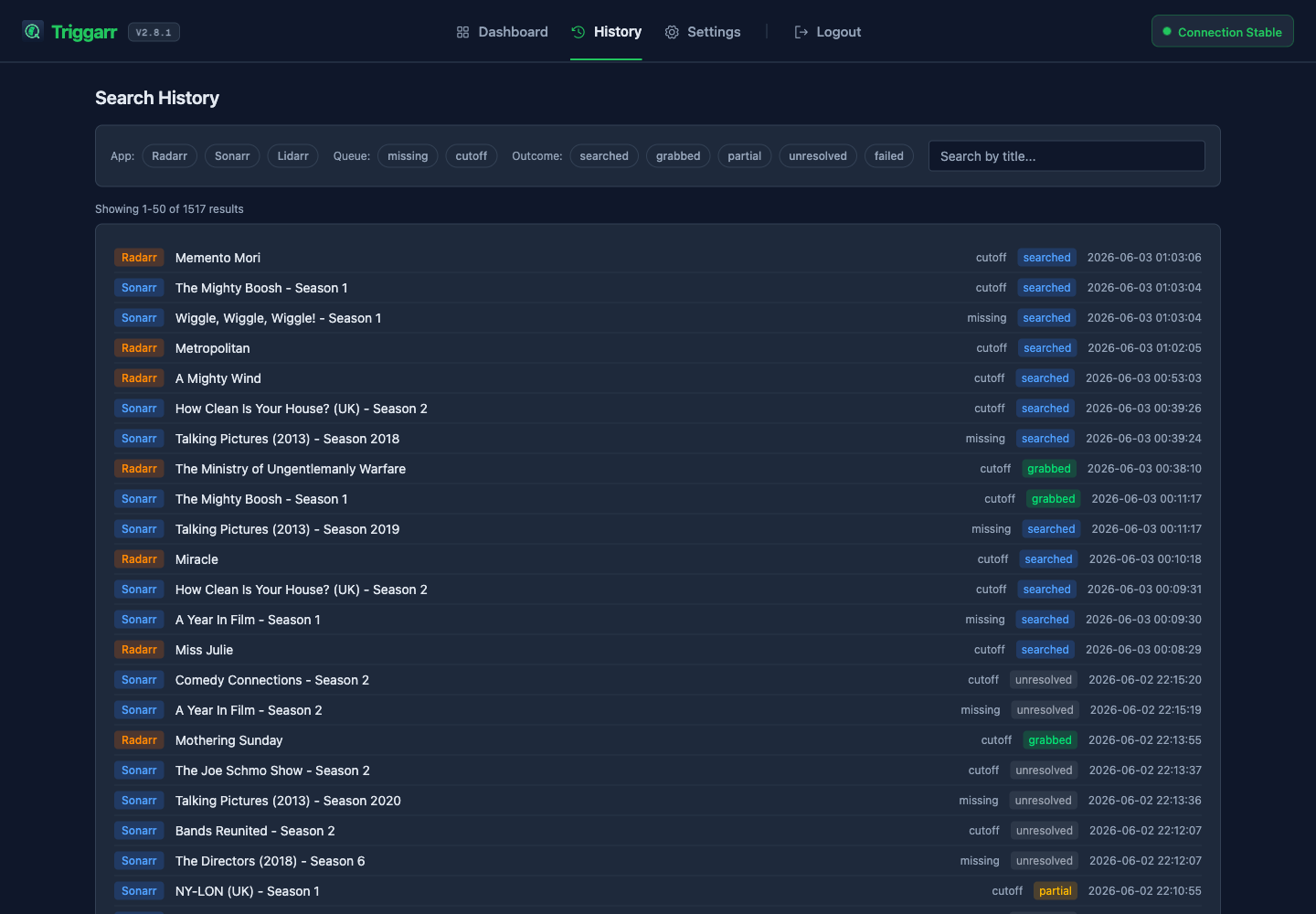Toggle the unresolved outcome filter

(818, 156)
